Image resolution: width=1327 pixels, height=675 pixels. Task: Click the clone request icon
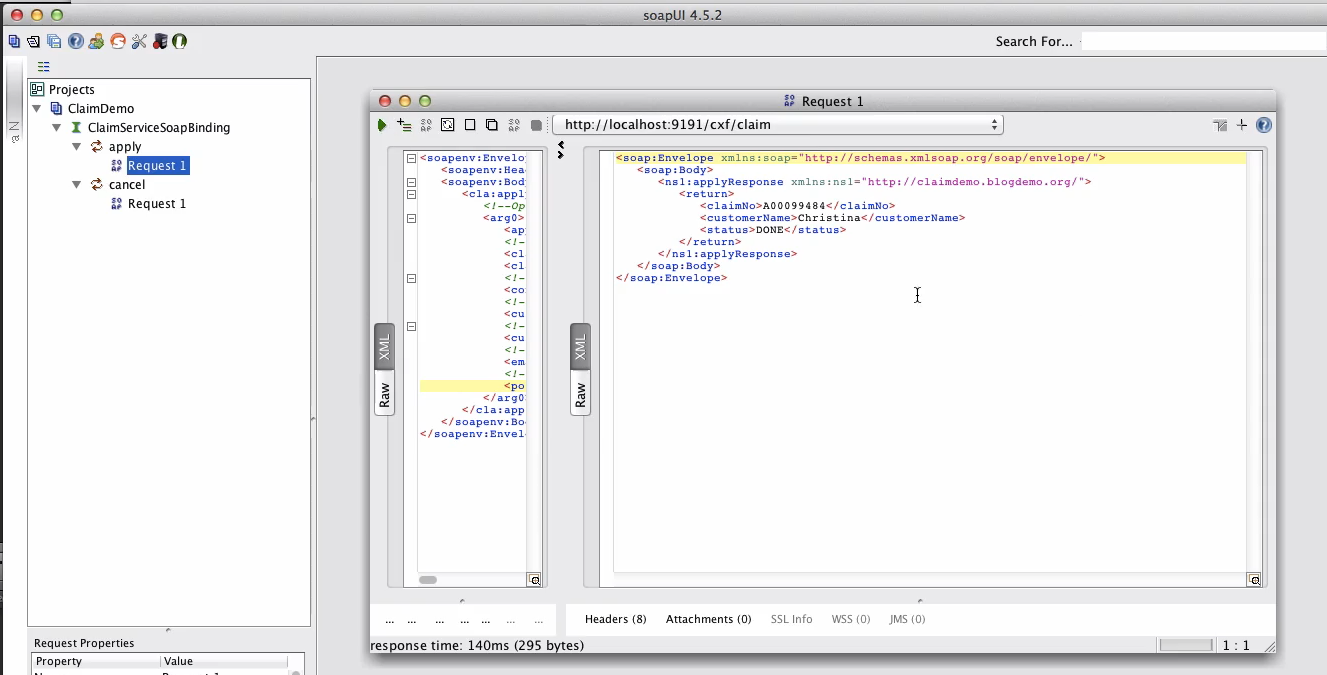(x=491, y=125)
